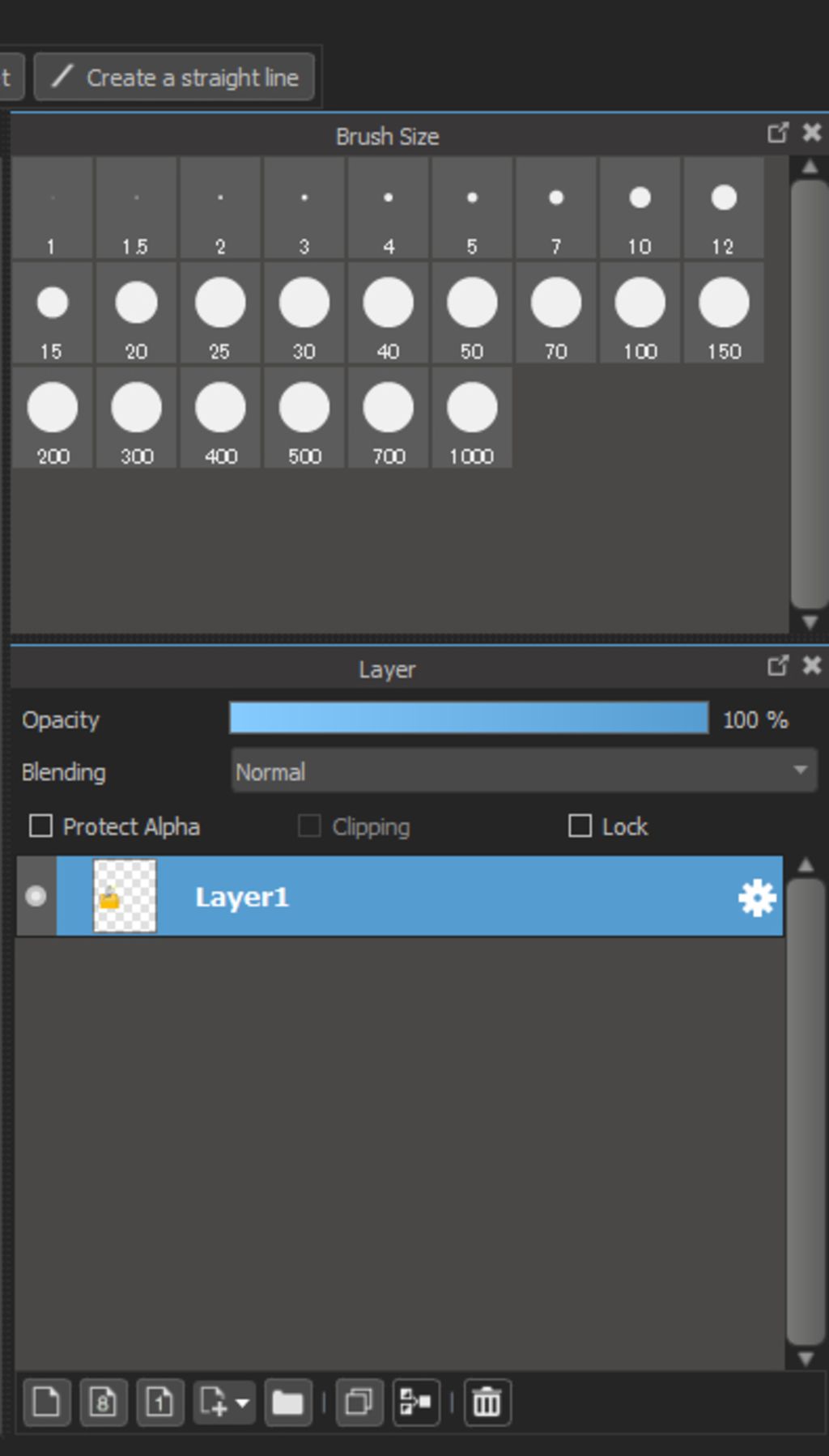Select brush size 50
Viewport: 829px width, 1456px height.
tap(472, 313)
